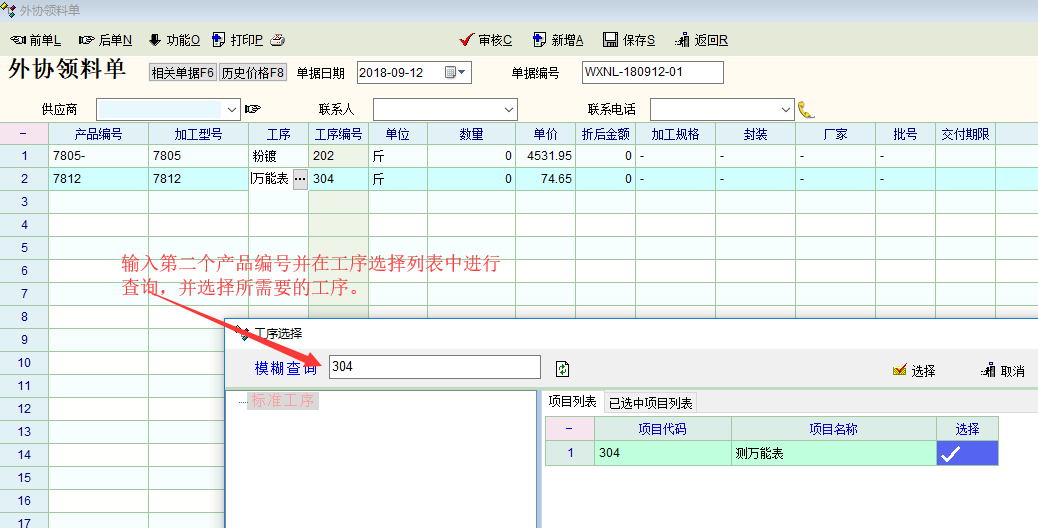Create a new document with 新增
This screenshot has height=528, width=1038.
coord(558,40)
